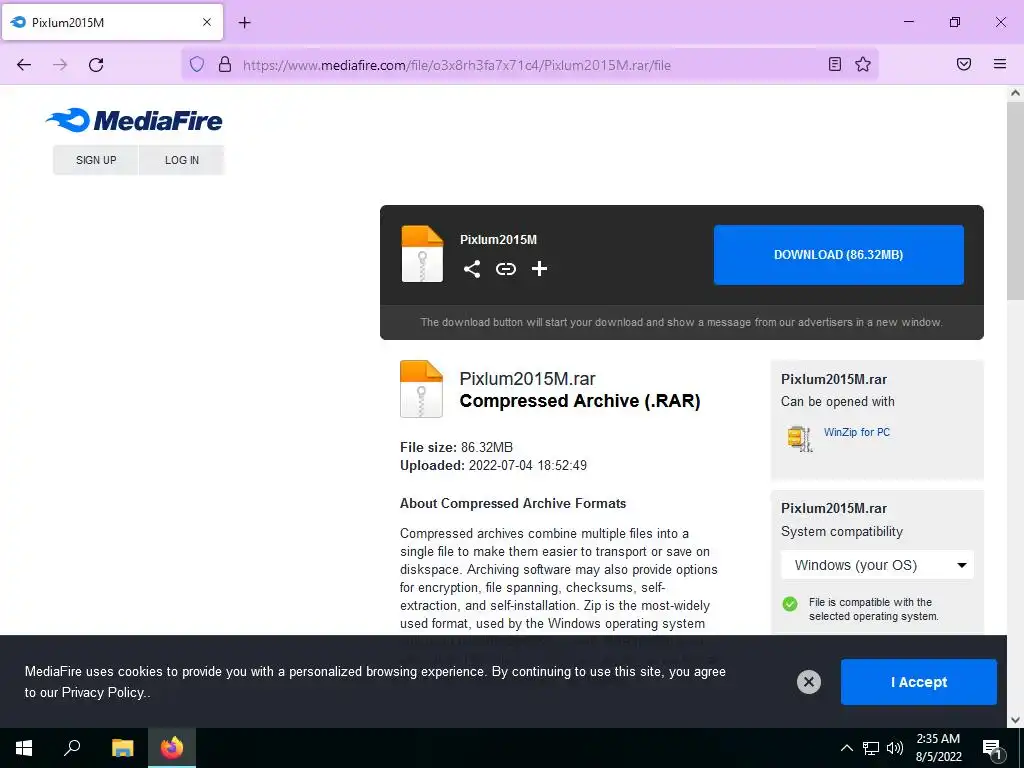The image size is (1024, 768).
Task: Close the Pixlum2015M tab
Action: click(206, 22)
